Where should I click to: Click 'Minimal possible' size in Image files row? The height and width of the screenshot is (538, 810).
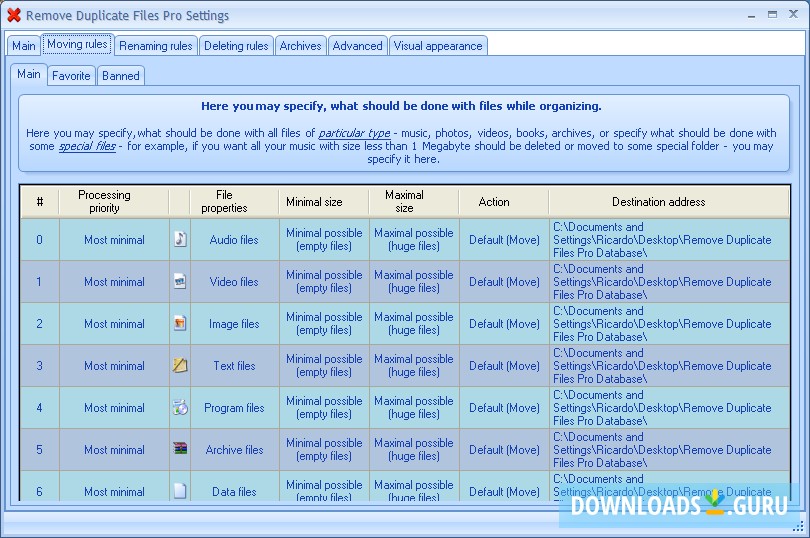click(324, 324)
